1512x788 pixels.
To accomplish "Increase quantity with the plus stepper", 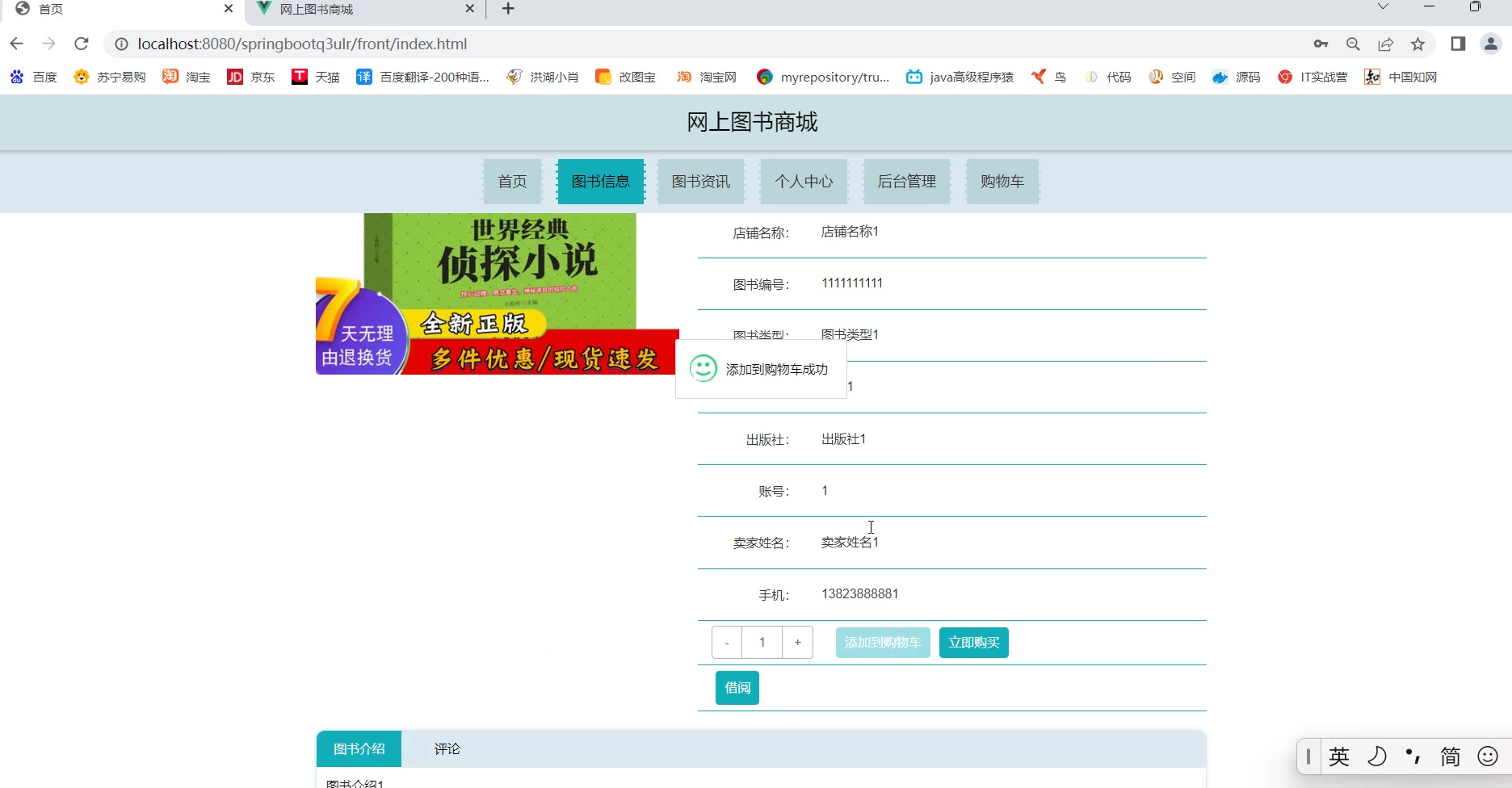I will 797,643.
